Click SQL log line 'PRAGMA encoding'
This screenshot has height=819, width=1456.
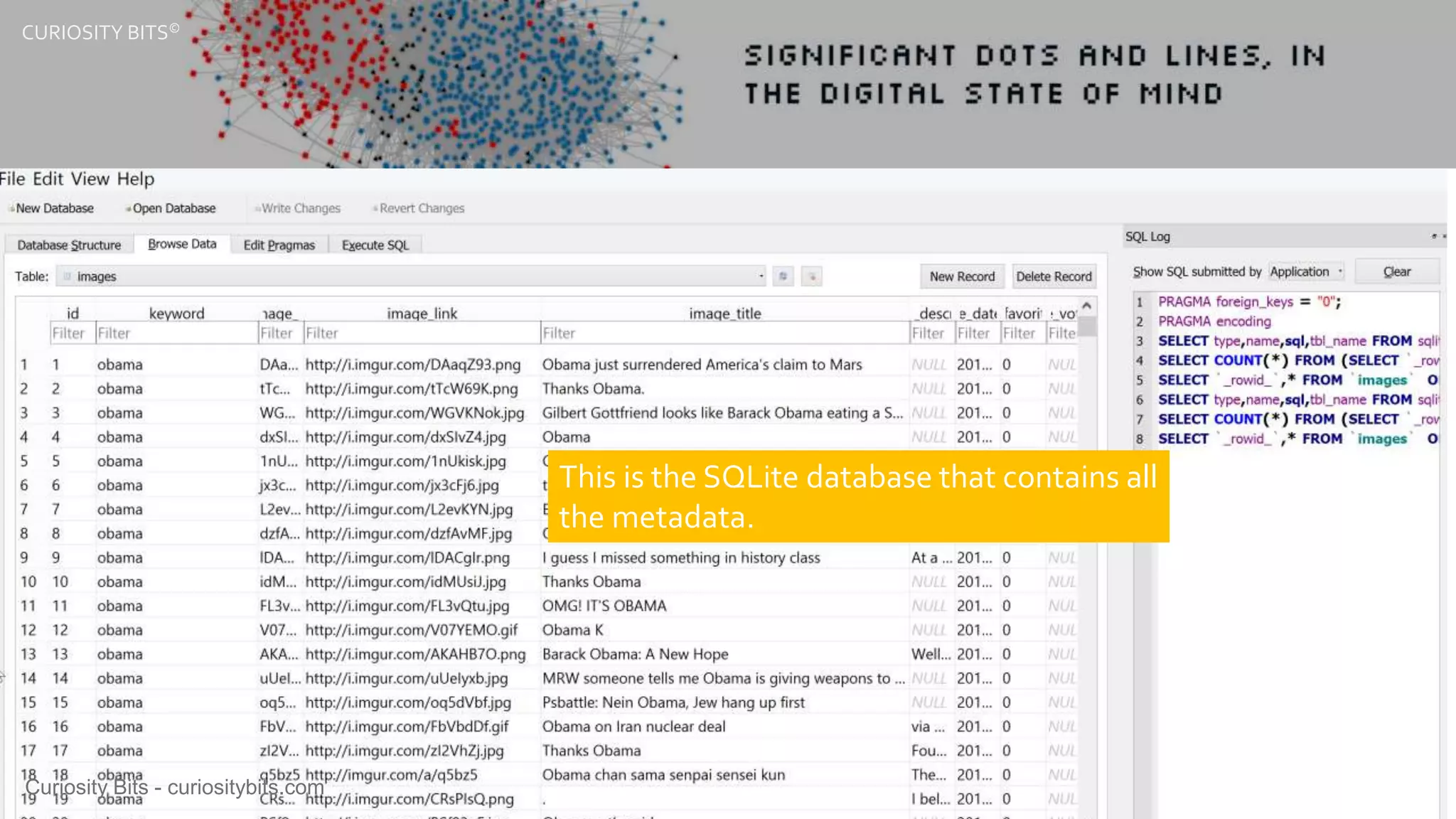point(1214,321)
